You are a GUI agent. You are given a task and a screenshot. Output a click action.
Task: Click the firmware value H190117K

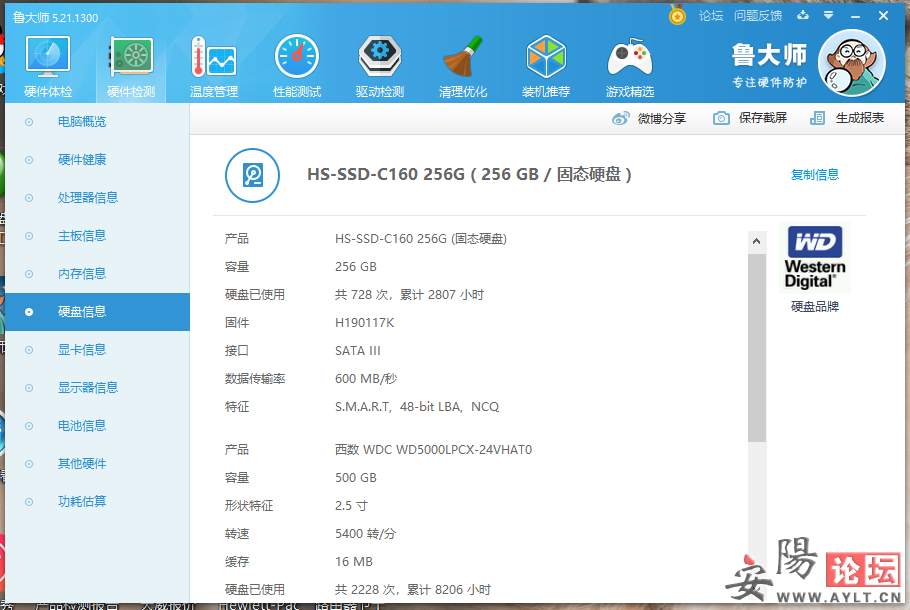click(x=364, y=323)
